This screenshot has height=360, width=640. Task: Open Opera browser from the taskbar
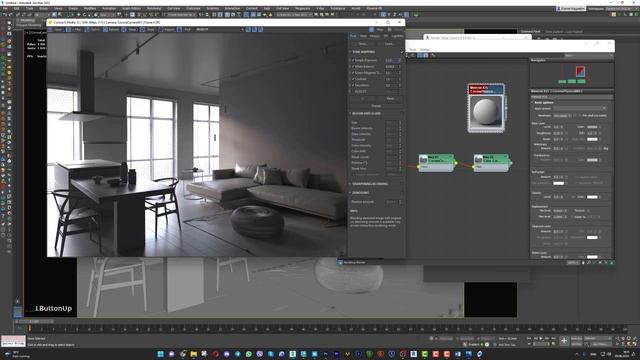tap(216, 354)
